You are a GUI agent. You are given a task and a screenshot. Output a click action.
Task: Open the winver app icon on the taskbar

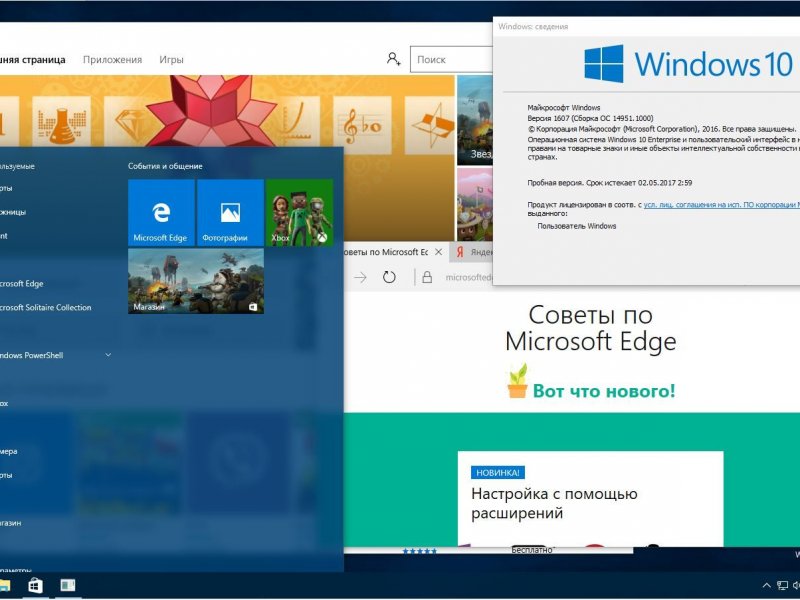pos(67,585)
